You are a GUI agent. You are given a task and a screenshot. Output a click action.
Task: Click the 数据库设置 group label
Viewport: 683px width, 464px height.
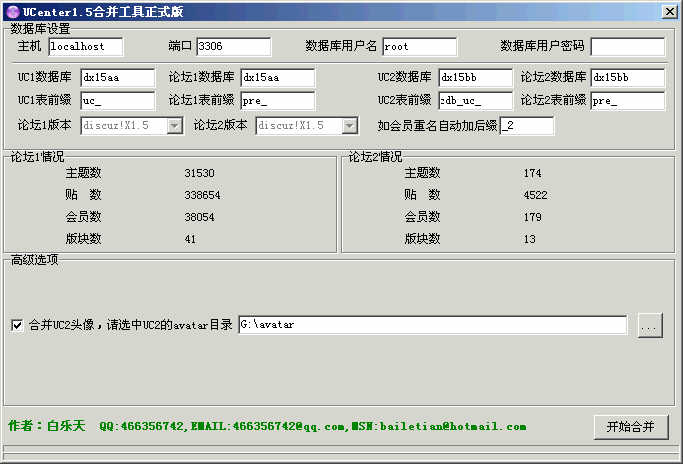40,29
